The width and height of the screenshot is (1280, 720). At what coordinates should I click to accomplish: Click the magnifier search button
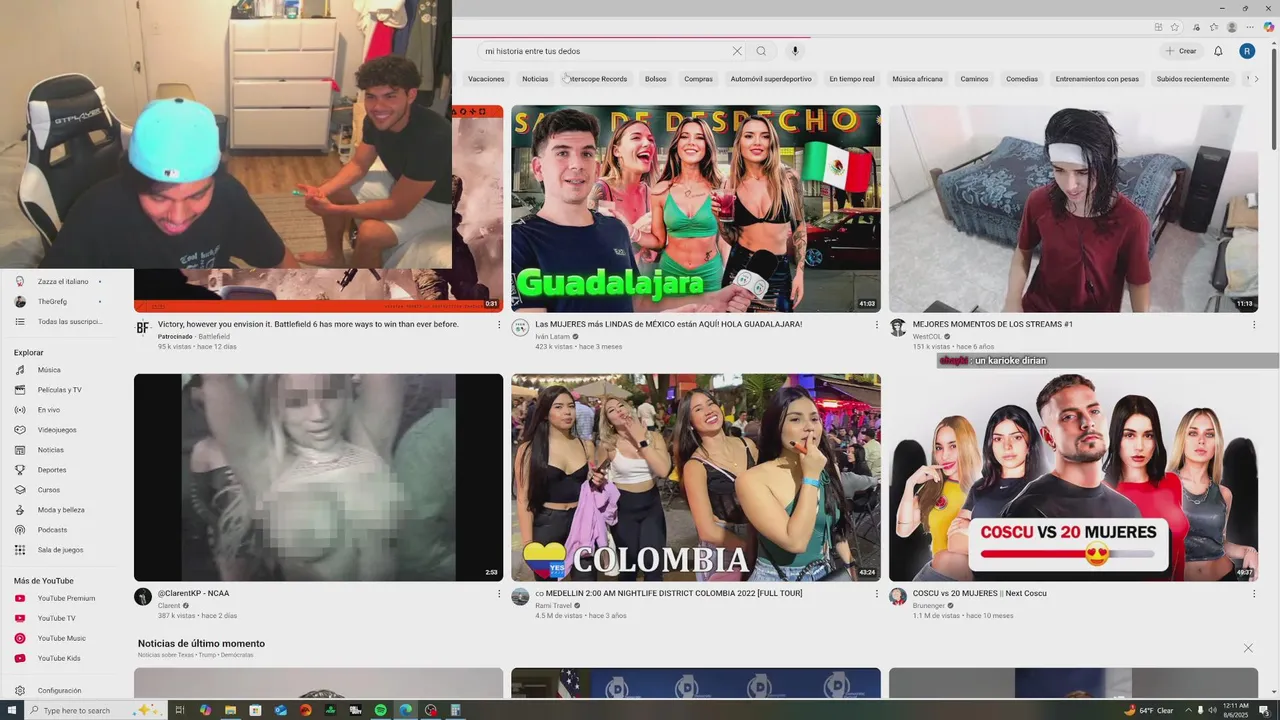tap(761, 51)
